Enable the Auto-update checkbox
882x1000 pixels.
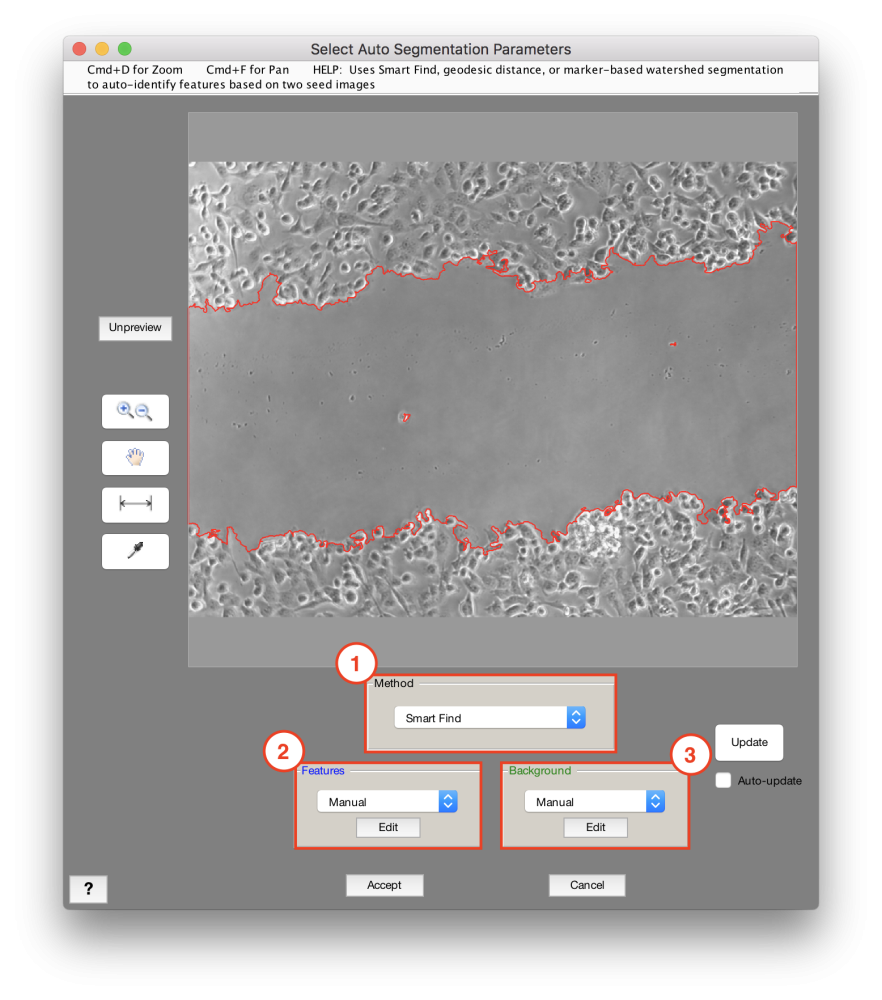point(723,780)
